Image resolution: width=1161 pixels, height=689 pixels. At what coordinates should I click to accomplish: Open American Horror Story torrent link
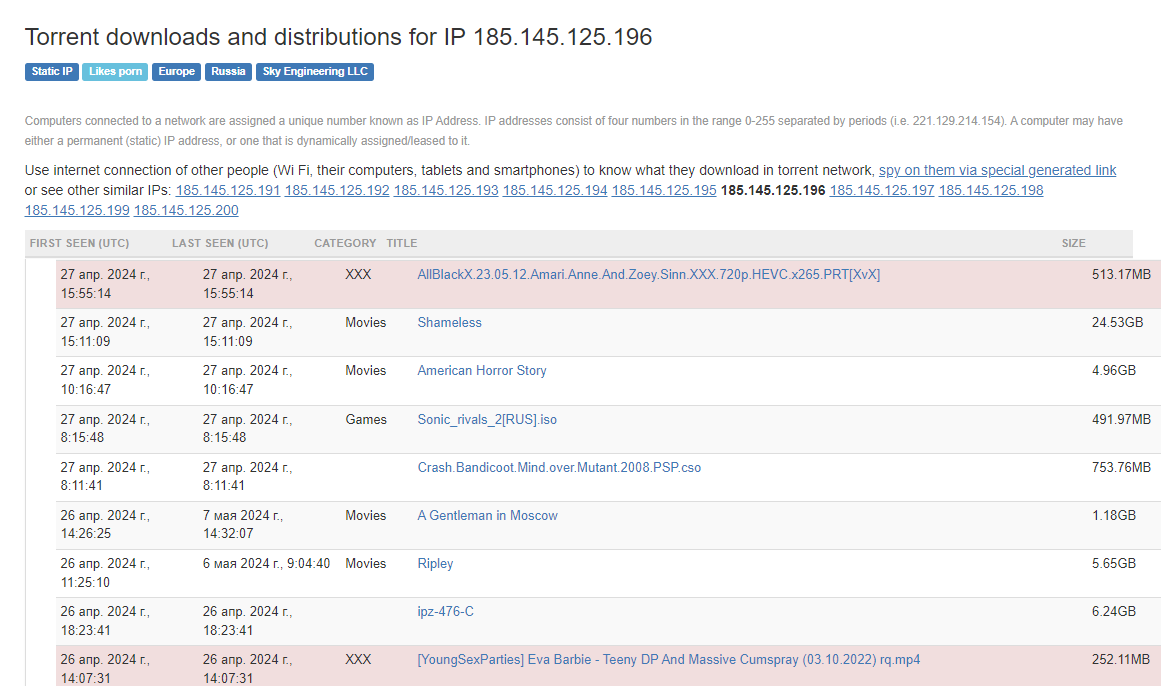click(x=482, y=371)
